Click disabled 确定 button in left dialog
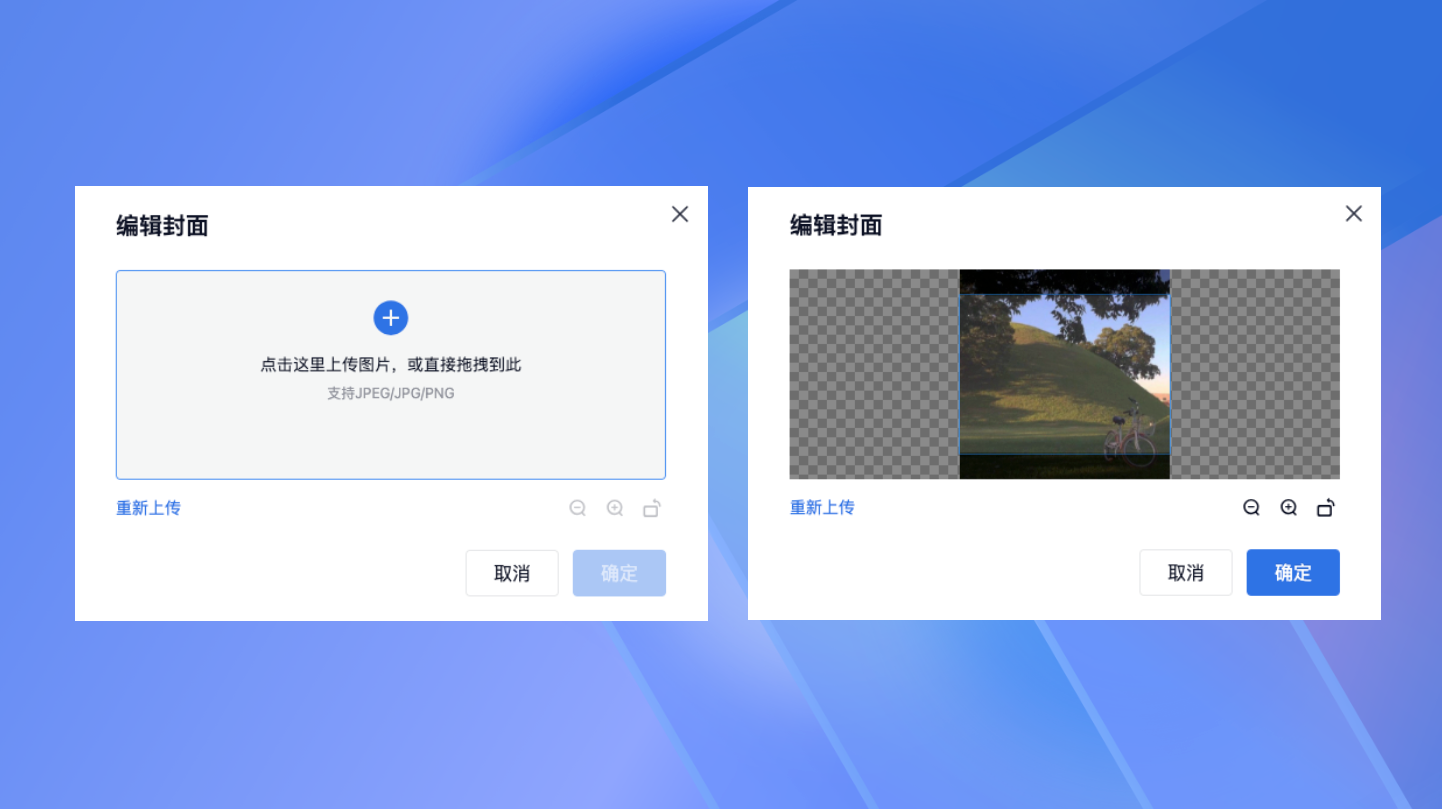The image size is (1442, 809). pyautogui.click(x=619, y=573)
